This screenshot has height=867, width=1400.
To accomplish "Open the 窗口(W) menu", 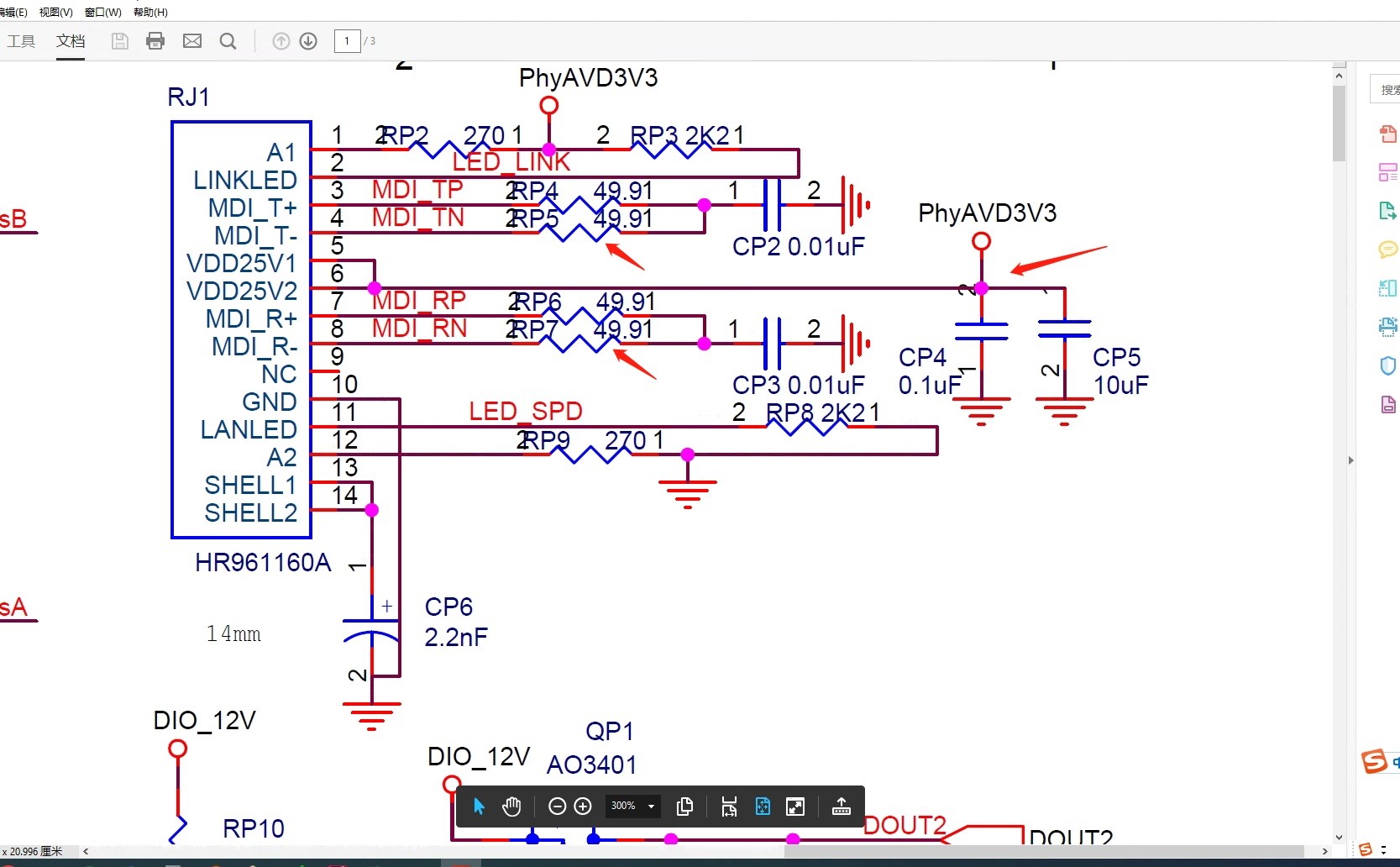I will point(102,12).
